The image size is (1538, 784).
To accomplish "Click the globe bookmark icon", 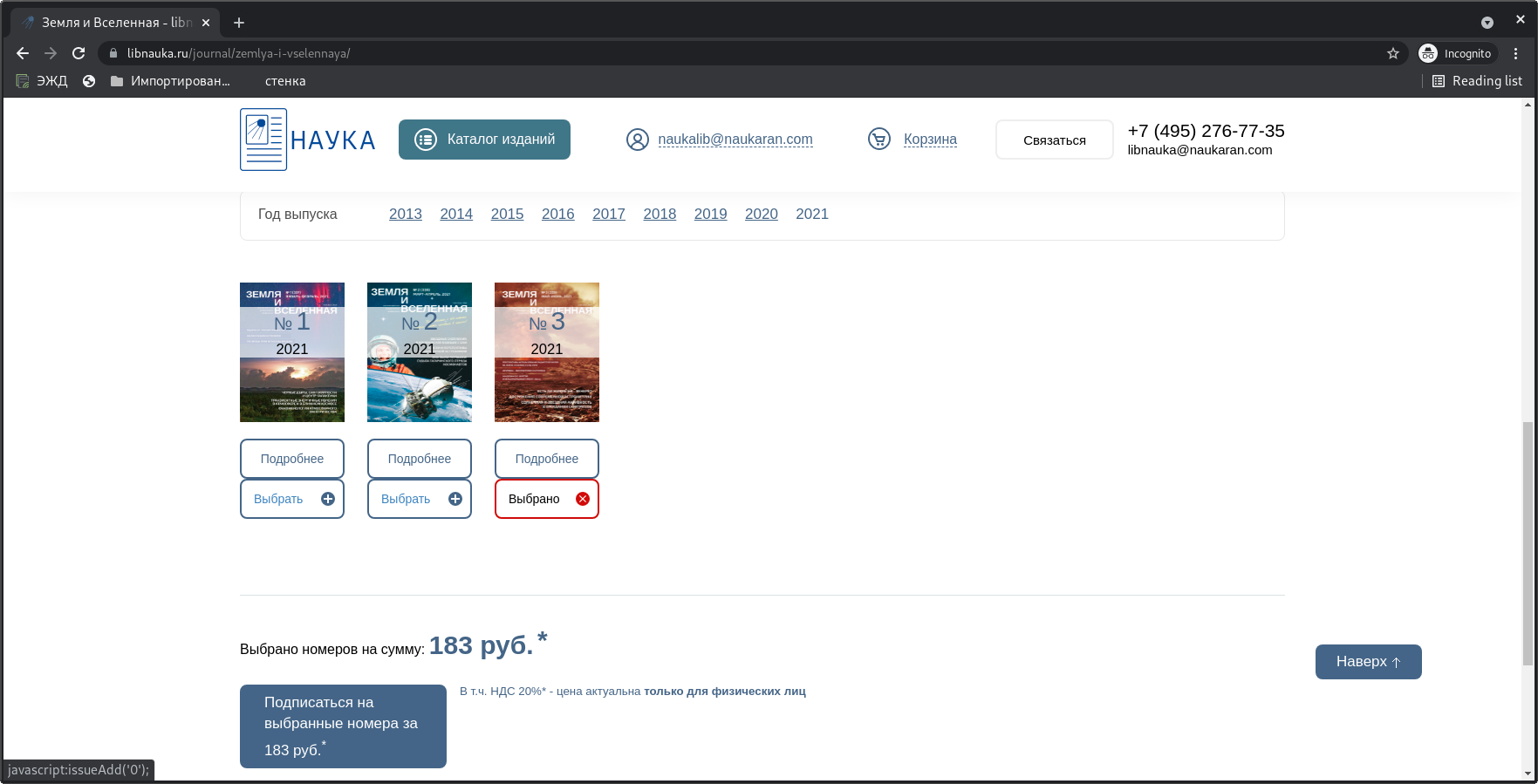I will pos(89,81).
